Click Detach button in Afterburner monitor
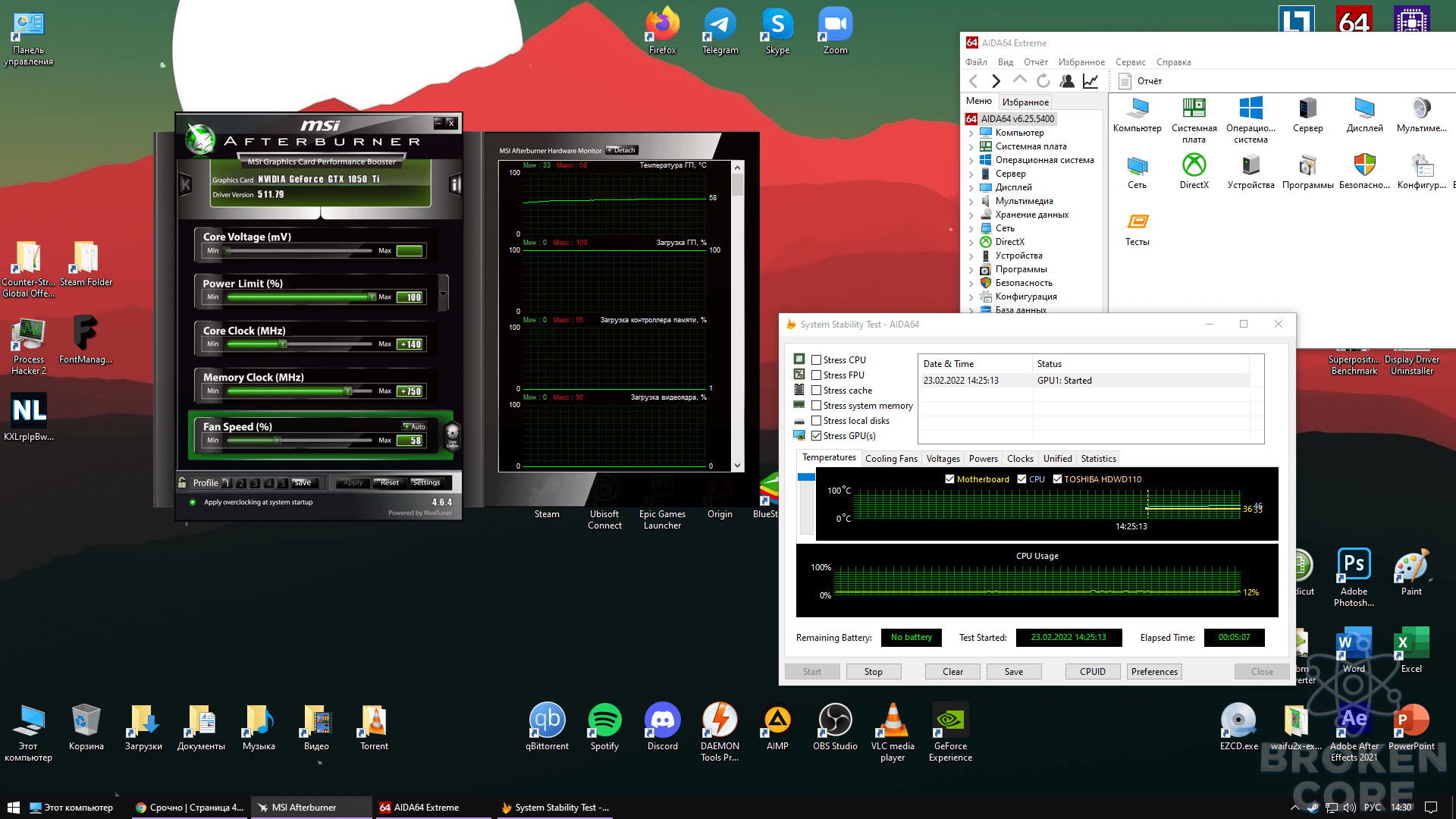The width and height of the screenshot is (1456, 819). coord(622,150)
